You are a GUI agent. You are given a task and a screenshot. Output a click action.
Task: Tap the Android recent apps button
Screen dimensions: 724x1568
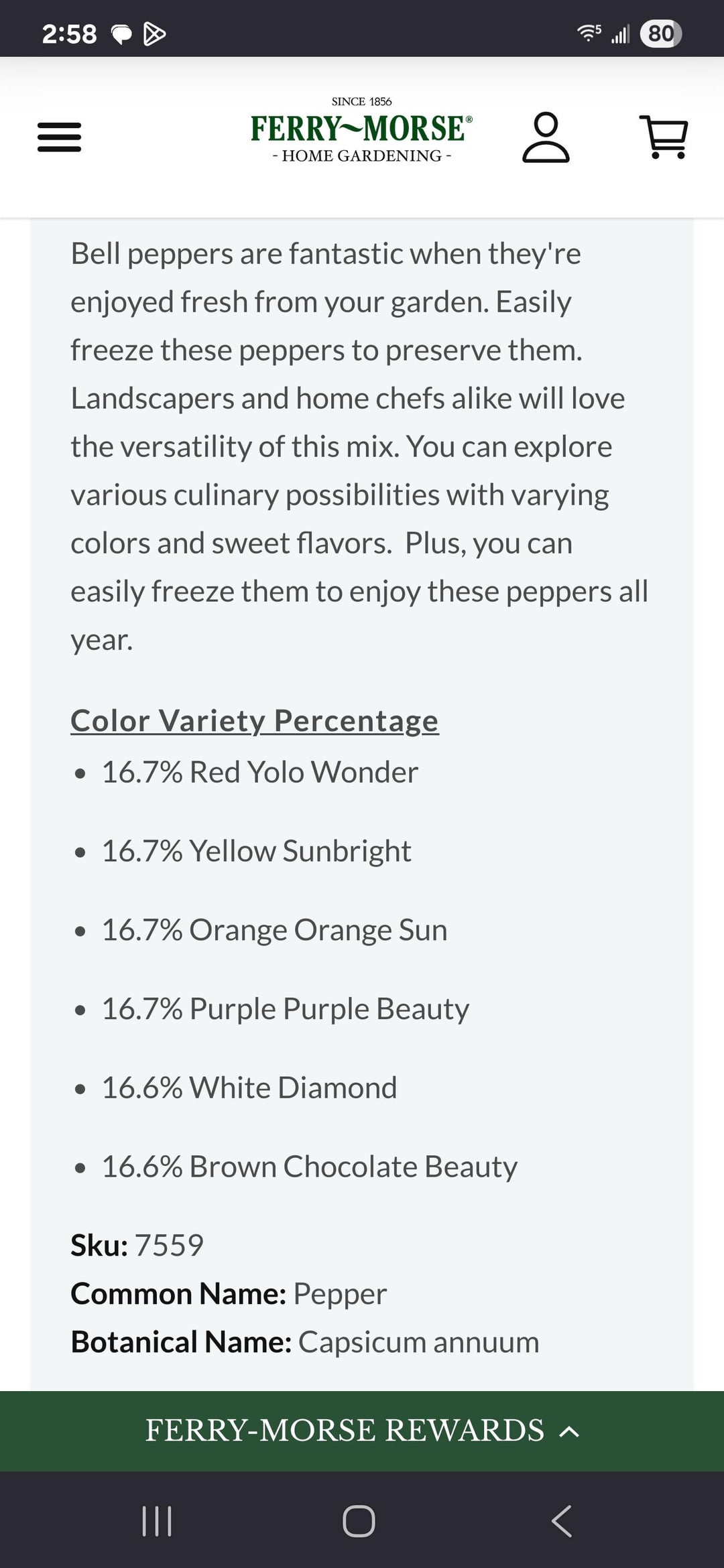coord(157,1520)
